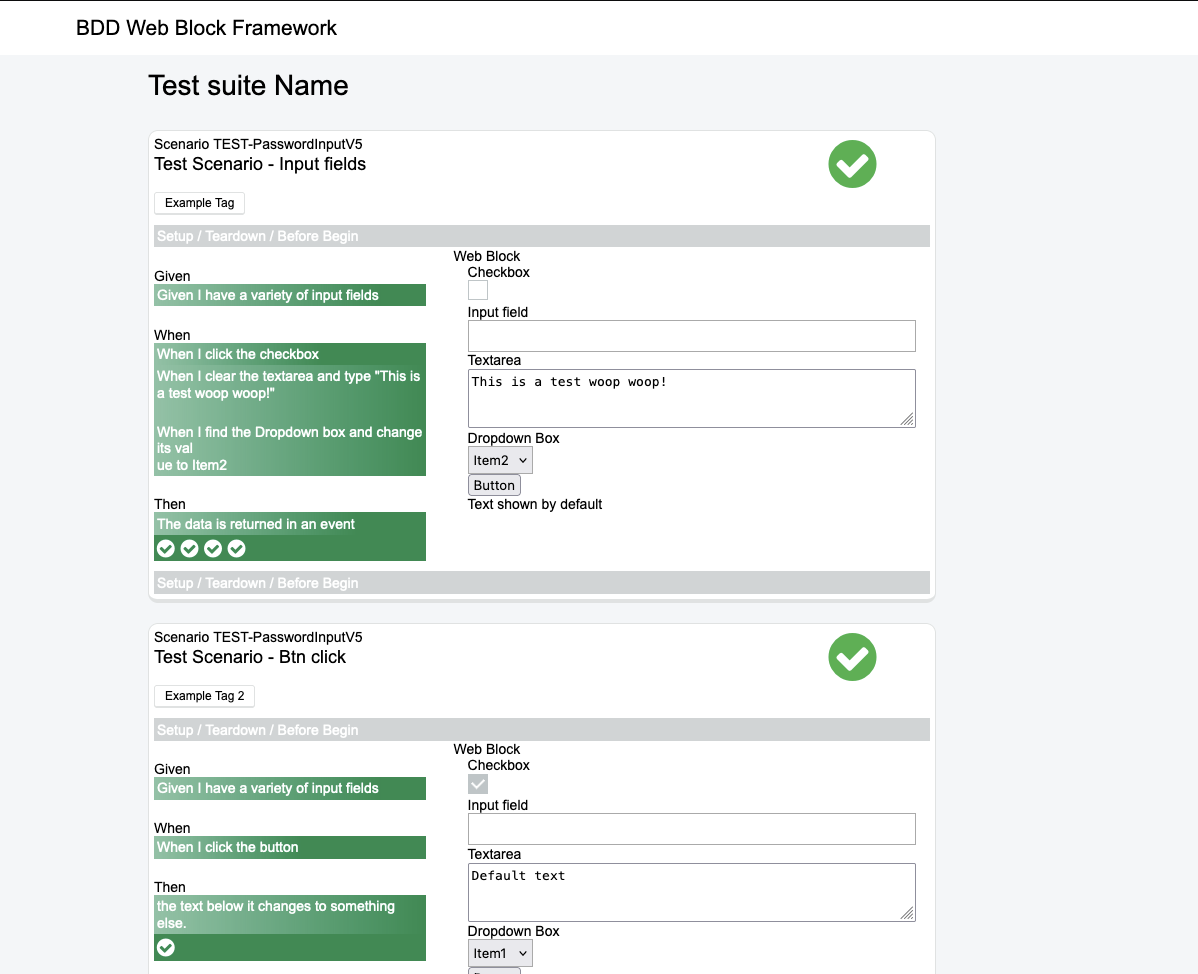
Task: Click the 'When I click the button' step
Action: point(290,847)
